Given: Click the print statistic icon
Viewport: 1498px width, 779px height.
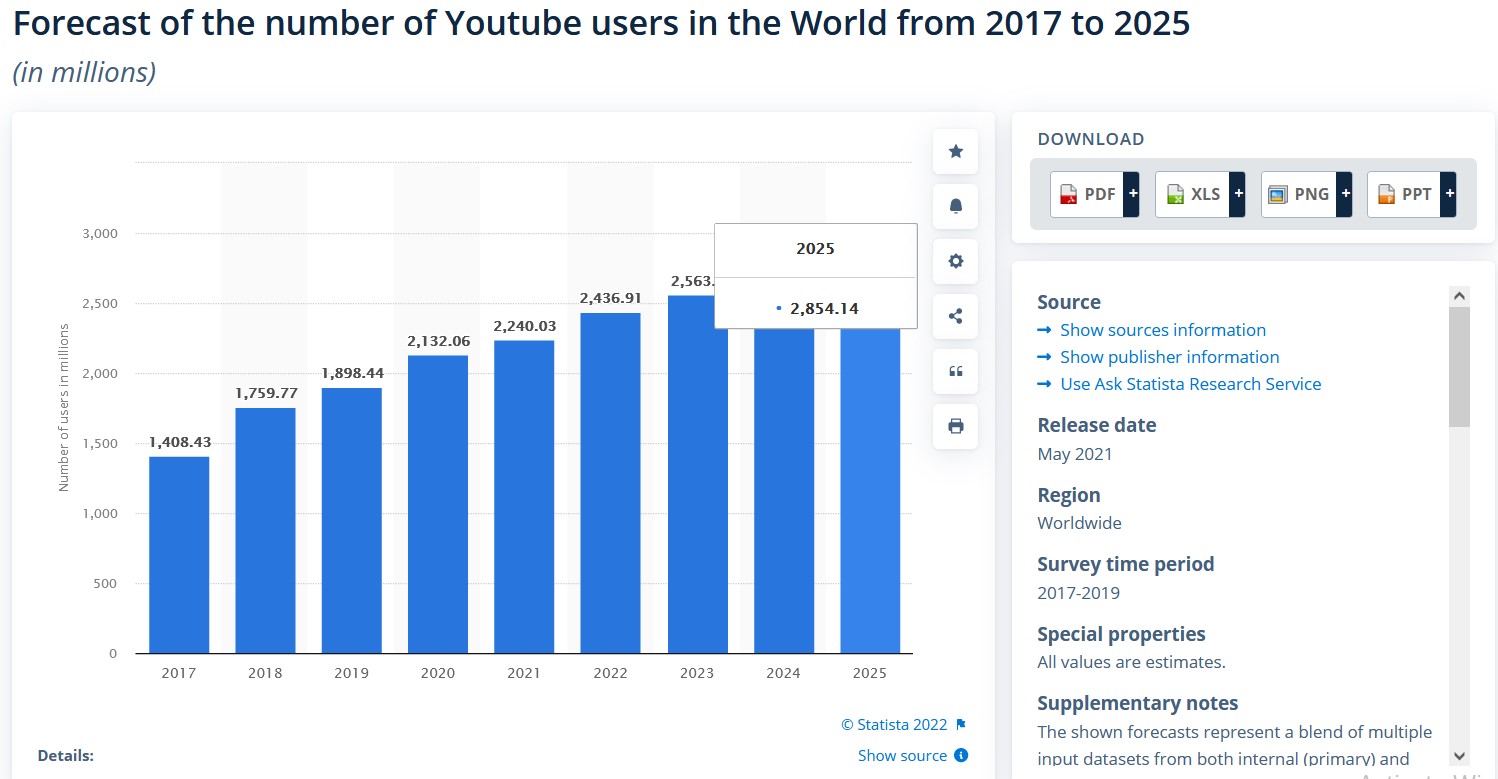Looking at the screenshot, I should [955, 427].
